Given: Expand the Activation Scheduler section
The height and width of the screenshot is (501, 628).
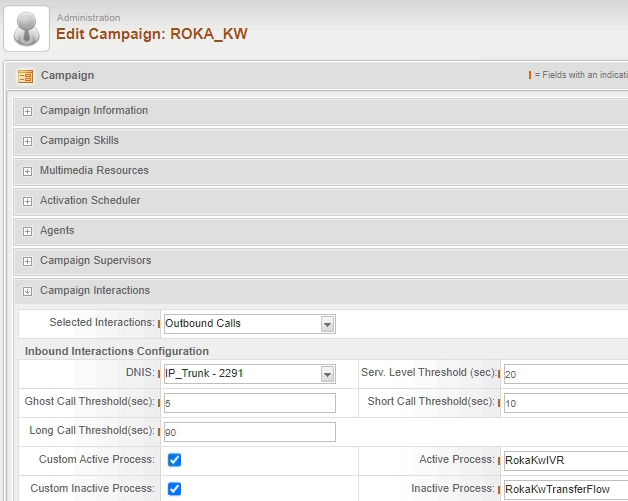Looking at the screenshot, I should point(28,201).
